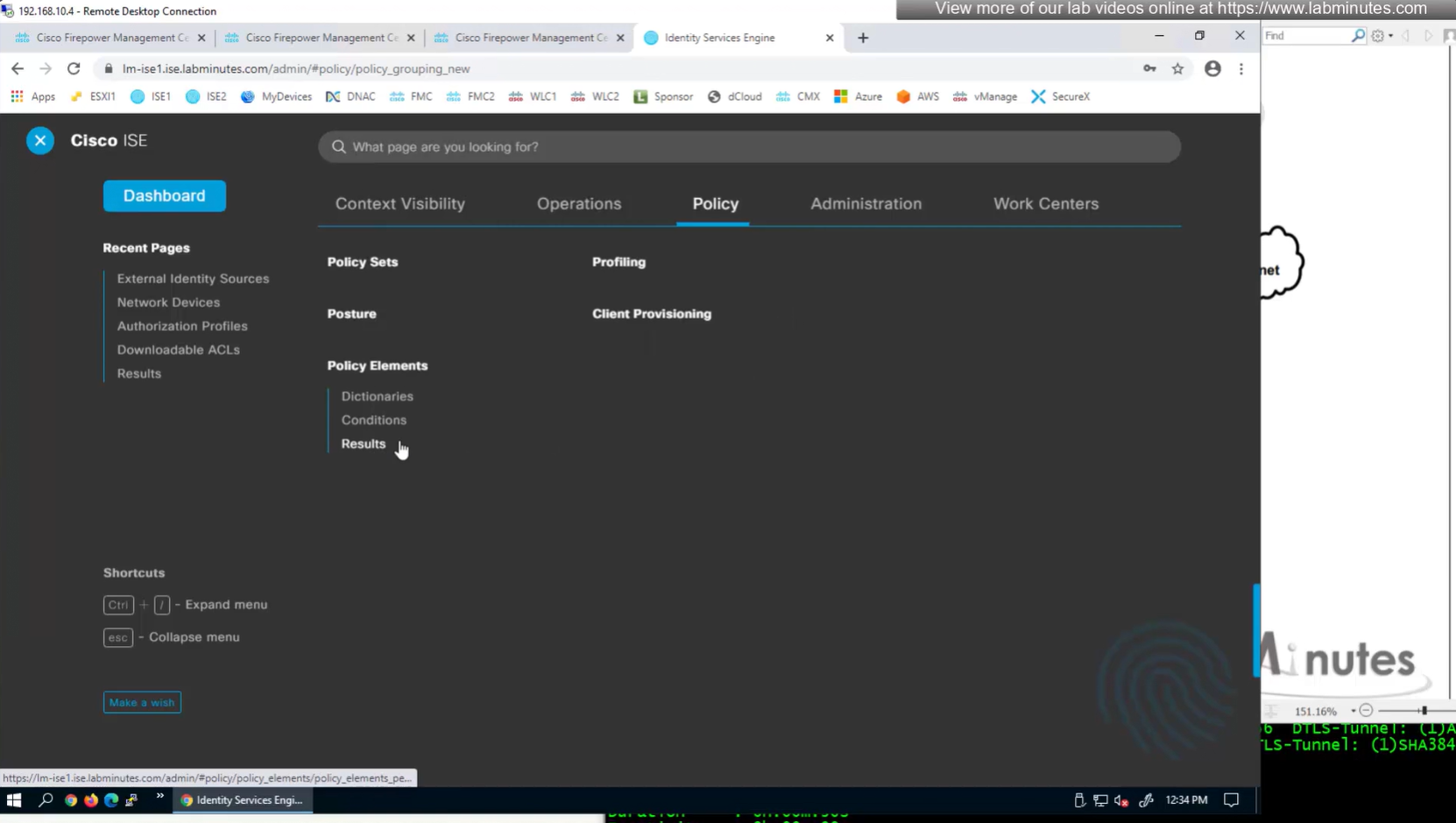Open Results under Policy Elements
Image resolution: width=1456 pixels, height=823 pixels.
[x=364, y=443]
